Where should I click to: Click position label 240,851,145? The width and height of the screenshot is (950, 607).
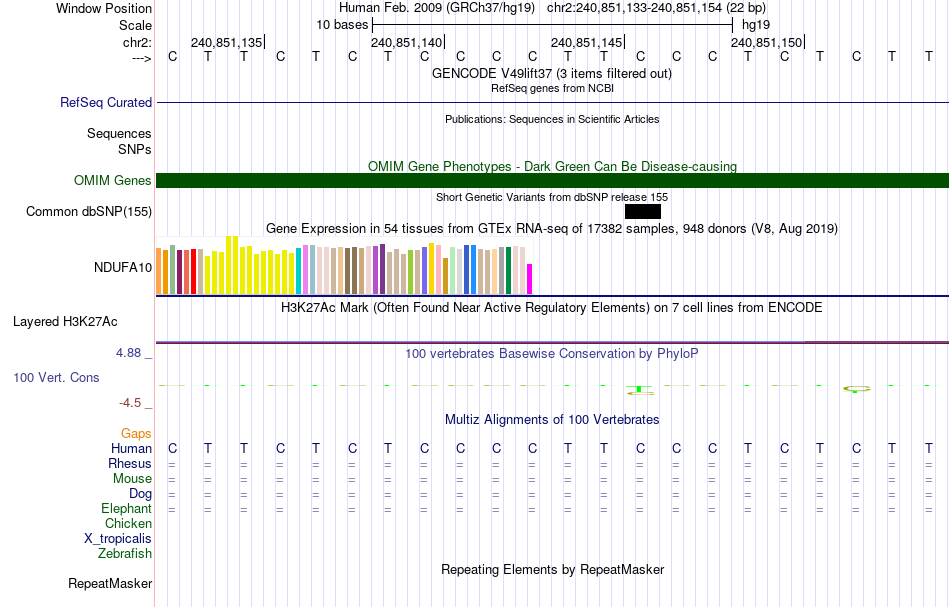pyautogui.click(x=586, y=42)
